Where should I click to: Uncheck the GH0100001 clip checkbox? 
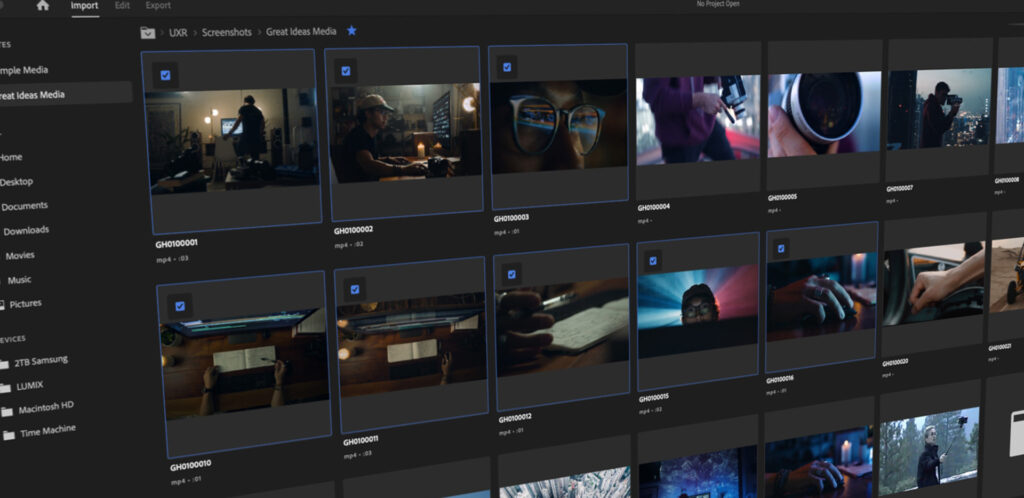pyautogui.click(x=165, y=76)
